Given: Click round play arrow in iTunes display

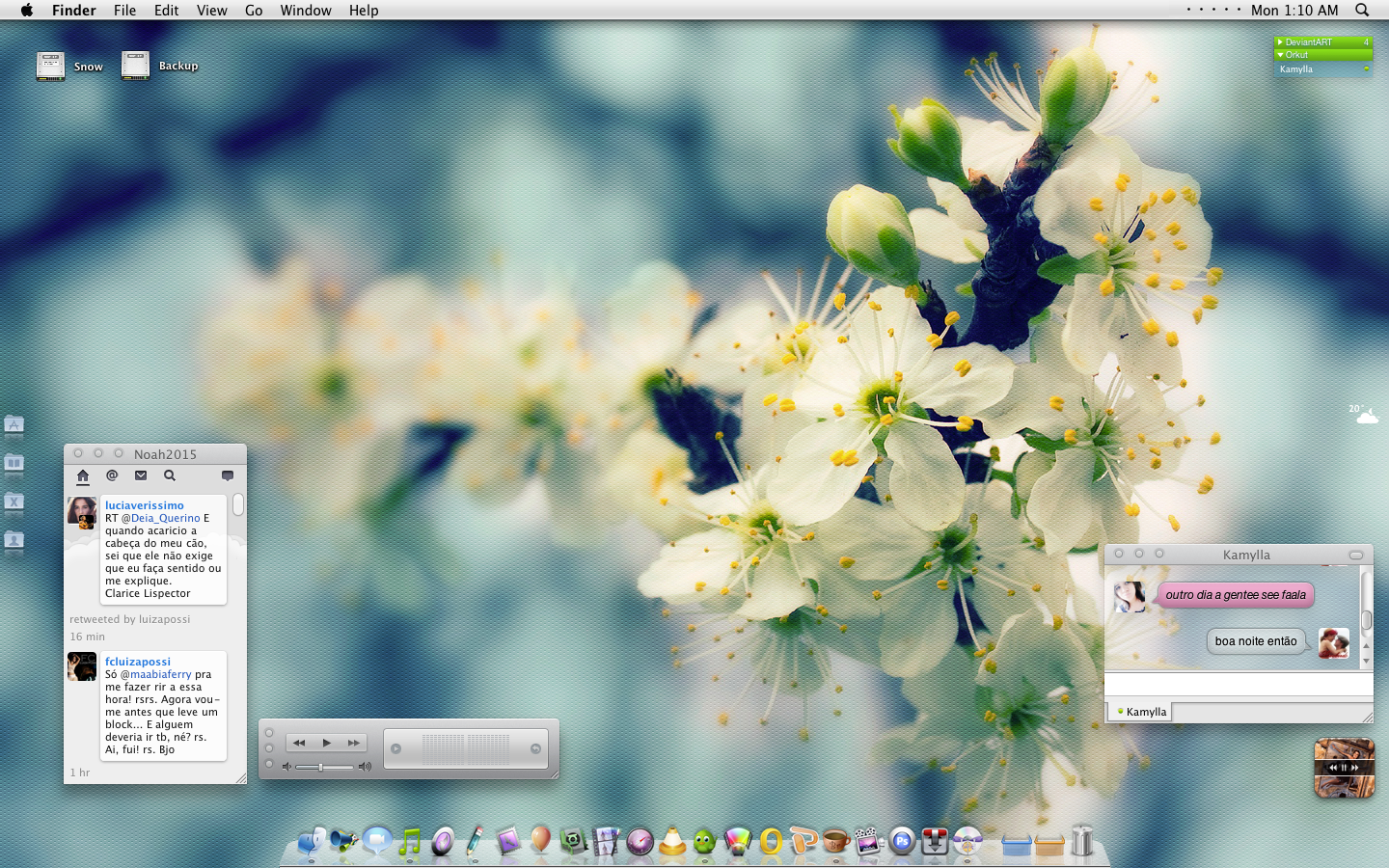Looking at the screenshot, I should (x=395, y=748).
